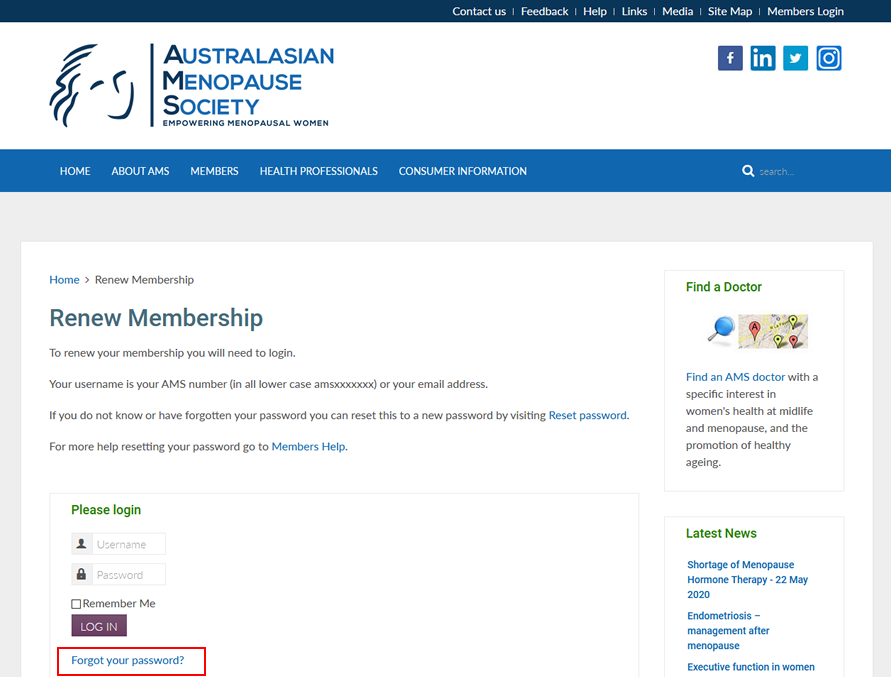Viewport: 891px width, 678px height.
Task: Open the Site Map link
Action: (730, 11)
